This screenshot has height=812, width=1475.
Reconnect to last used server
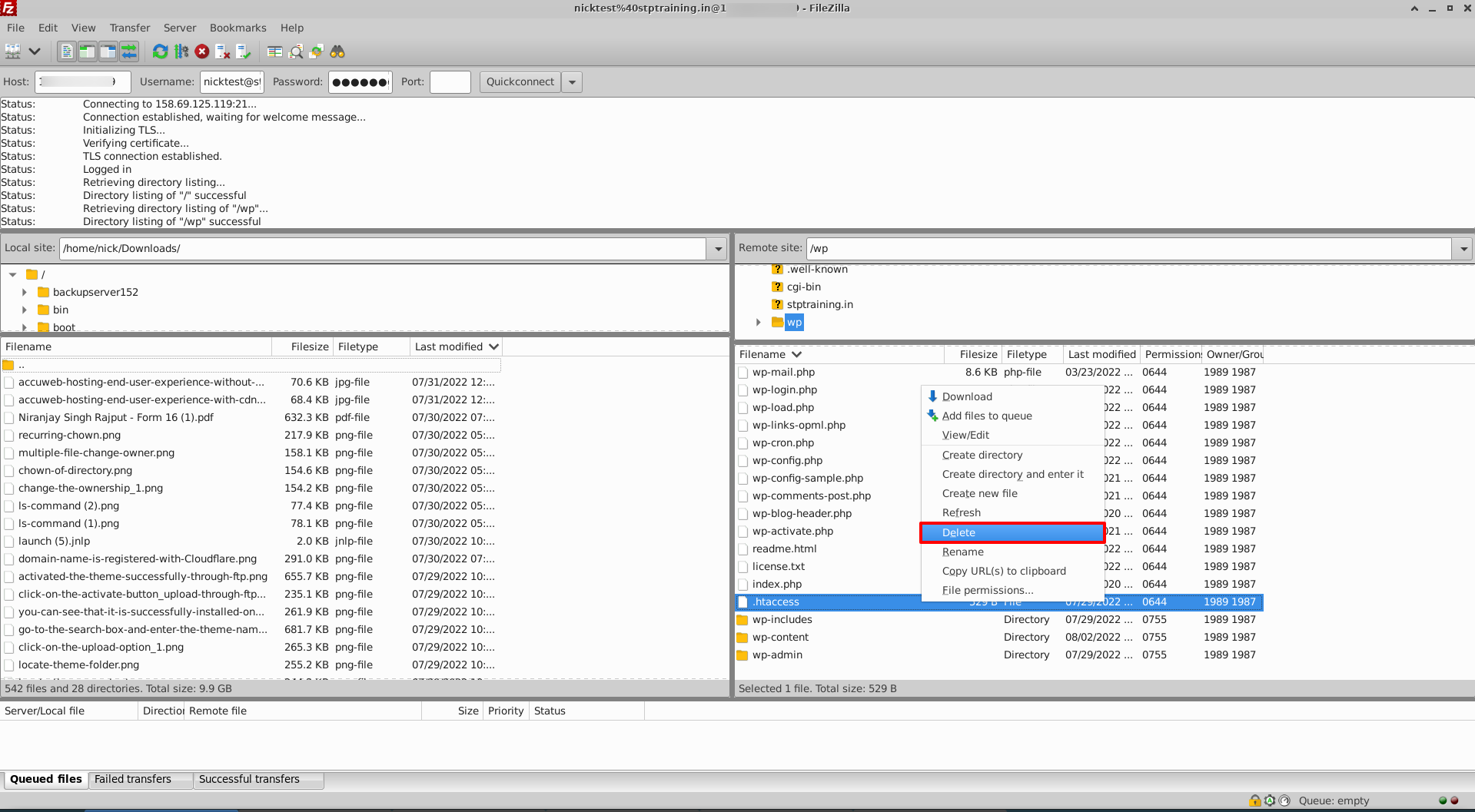click(x=244, y=51)
